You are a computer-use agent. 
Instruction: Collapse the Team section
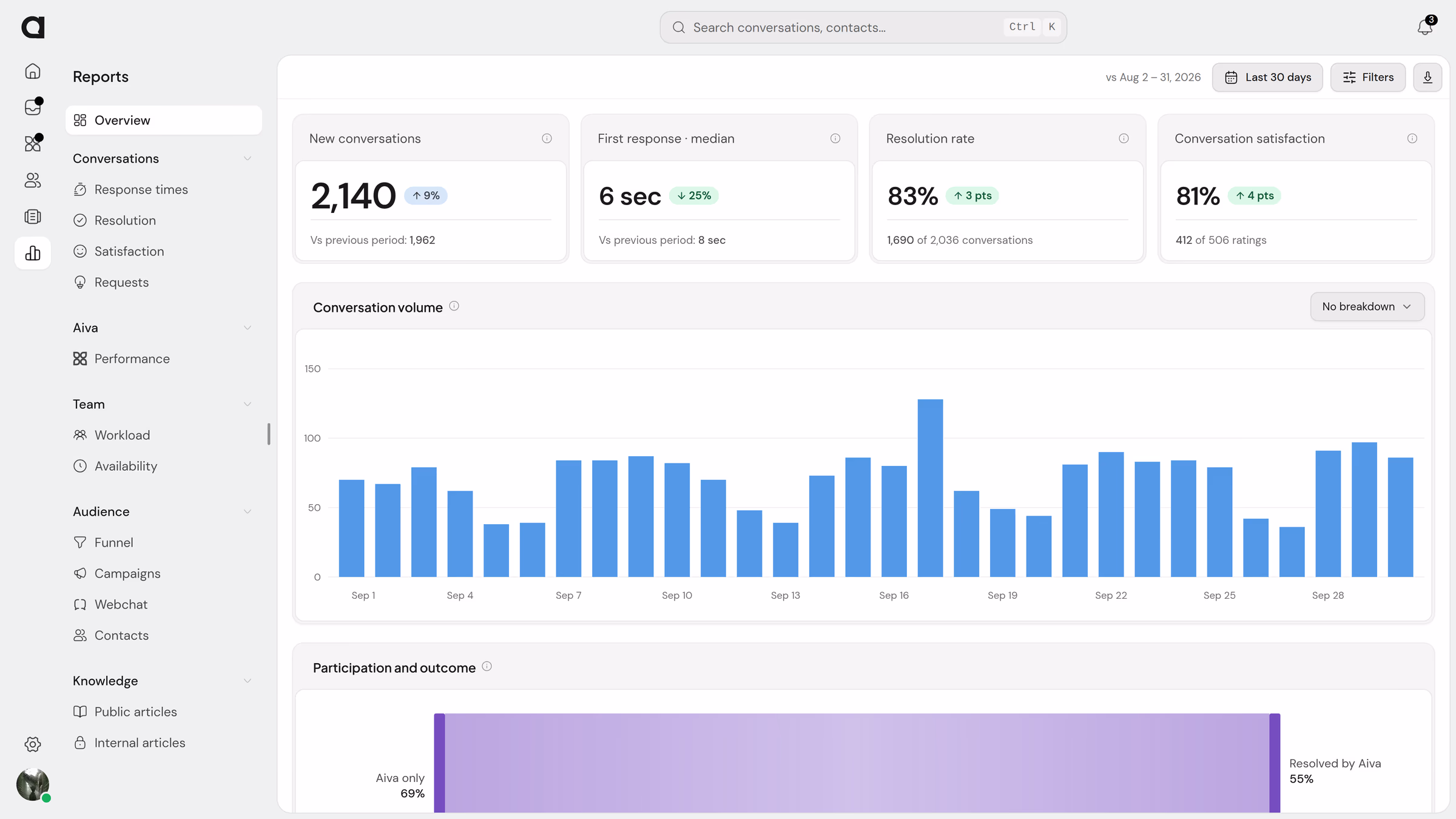point(248,404)
